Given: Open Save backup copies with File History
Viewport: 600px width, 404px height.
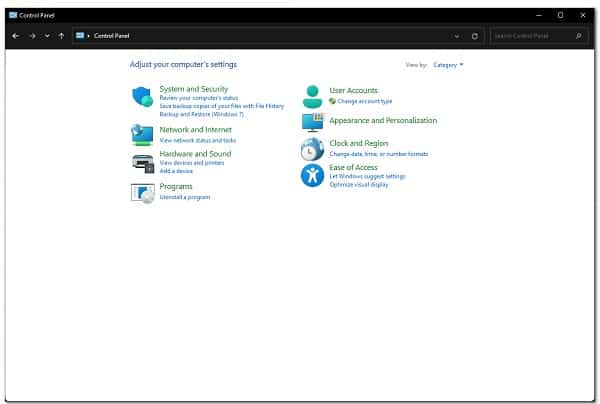Looking at the screenshot, I should tap(222, 106).
